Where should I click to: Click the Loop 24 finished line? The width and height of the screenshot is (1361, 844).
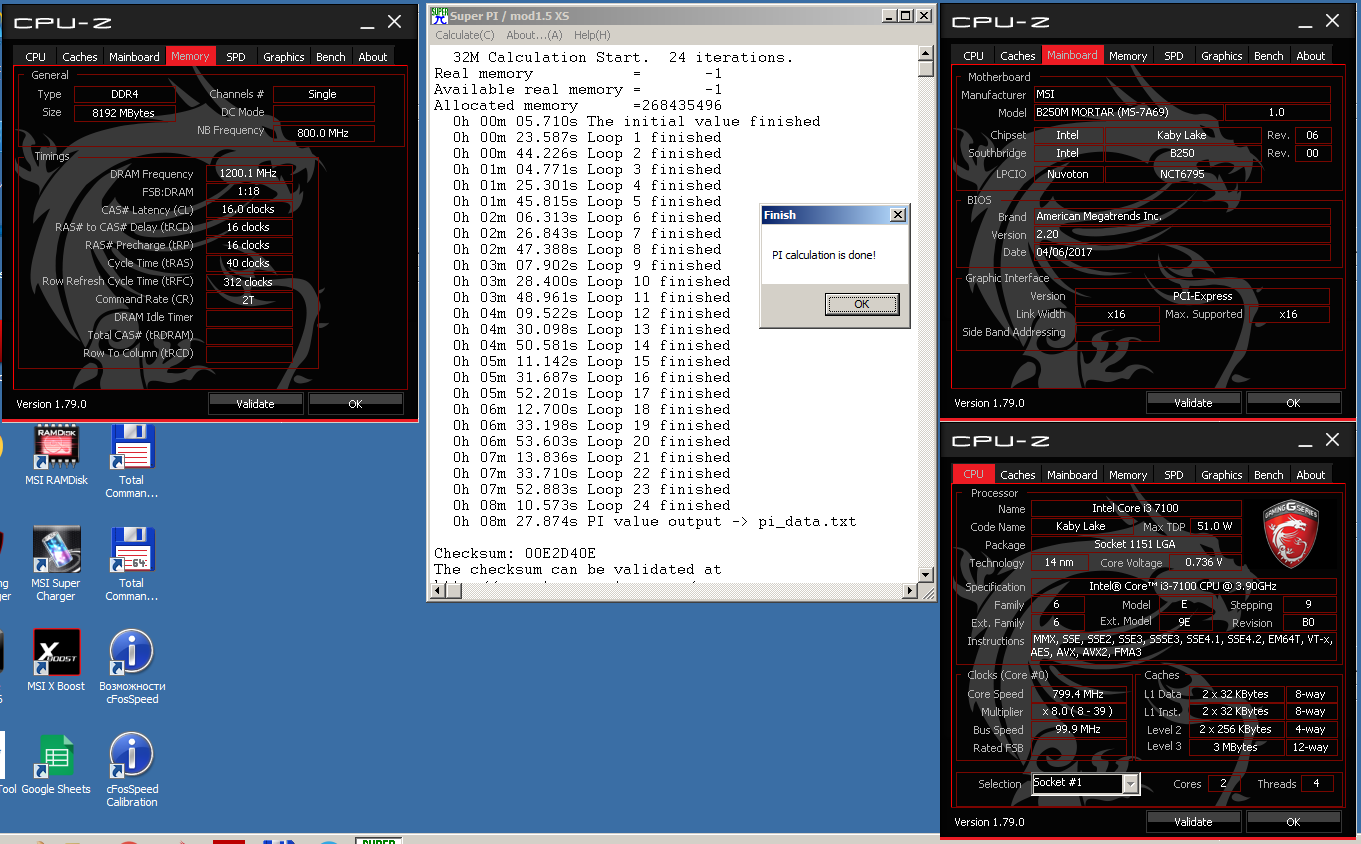(x=591, y=505)
